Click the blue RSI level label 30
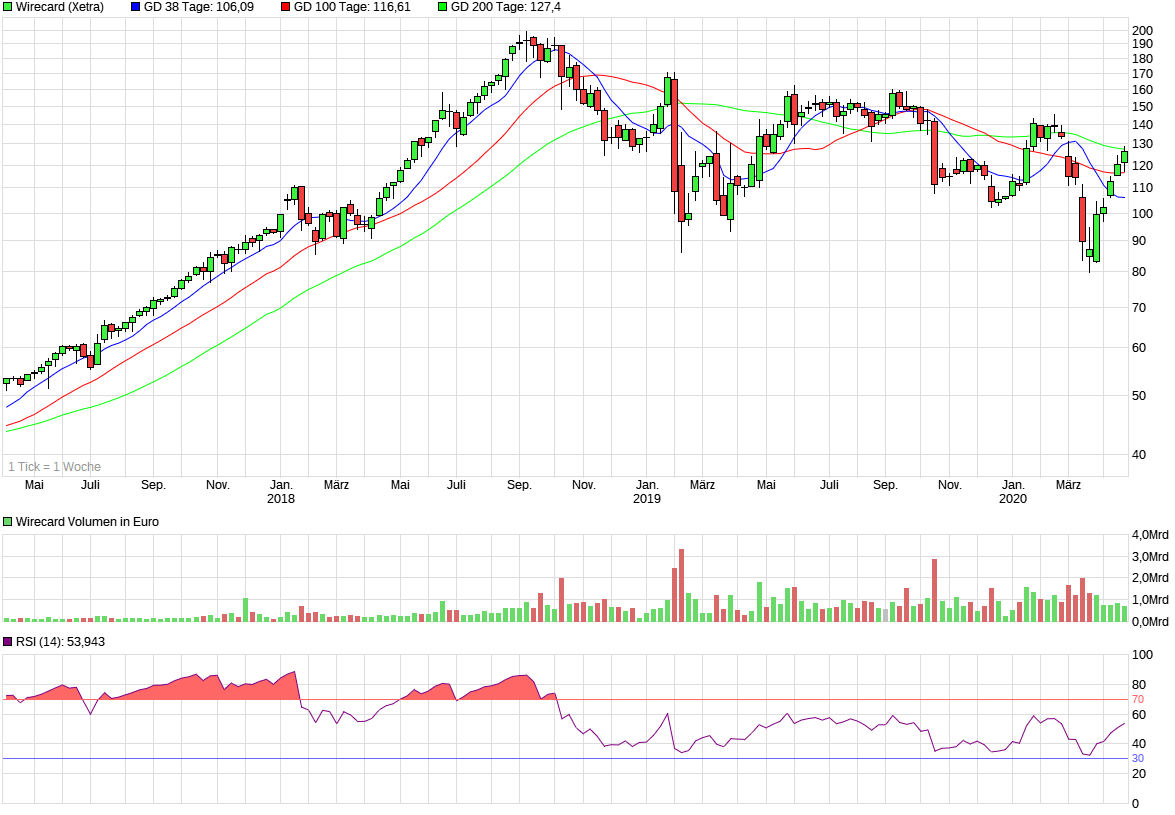Viewport: 1175px width, 815px height. pos(1138,759)
